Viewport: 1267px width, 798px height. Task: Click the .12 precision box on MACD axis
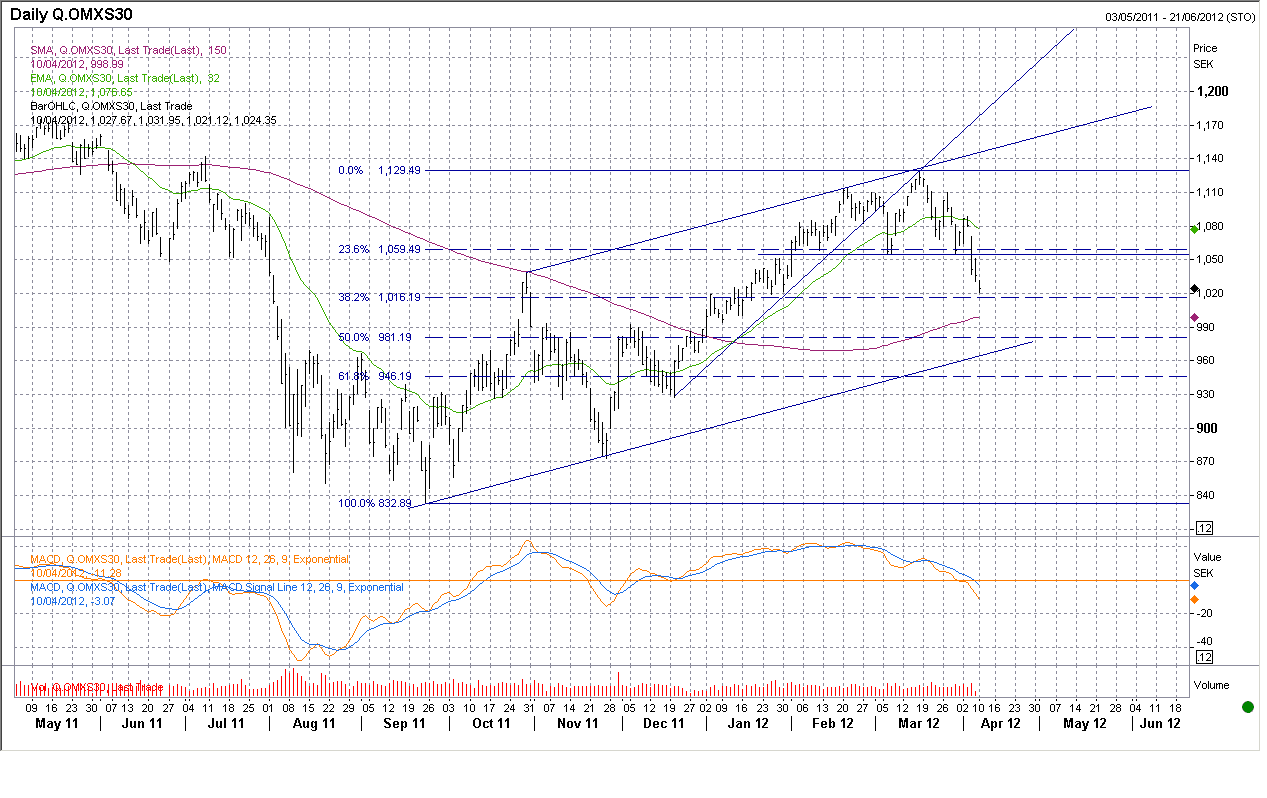pos(1205,657)
